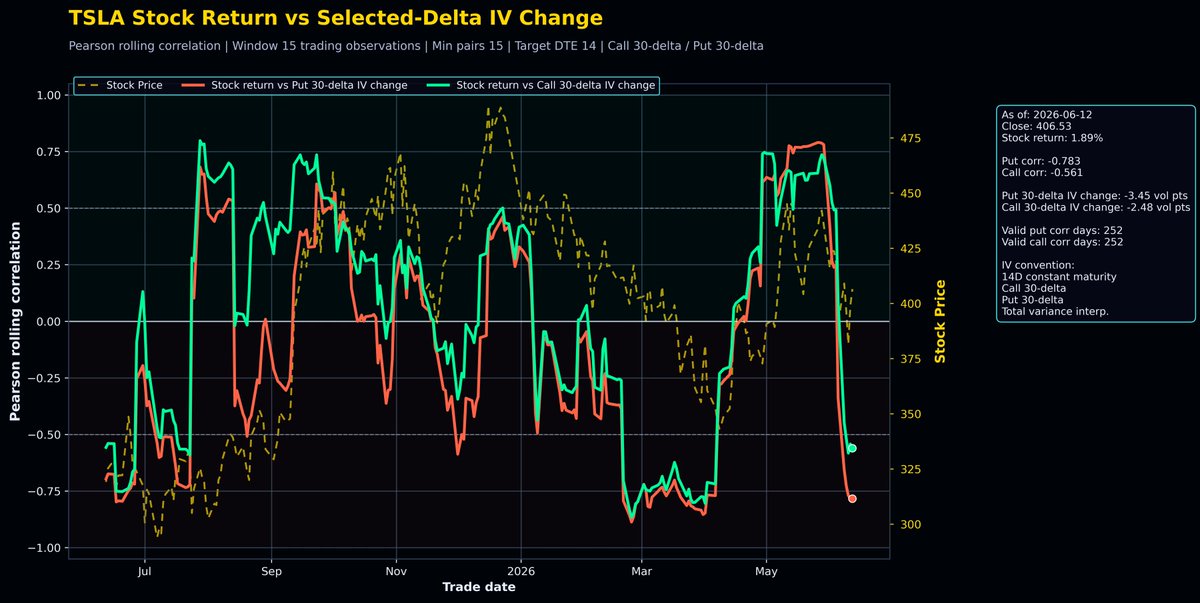Viewport: 1200px width, 603px height.
Task: Click the '−1.00' left axis tick label
Action: click(x=44, y=548)
